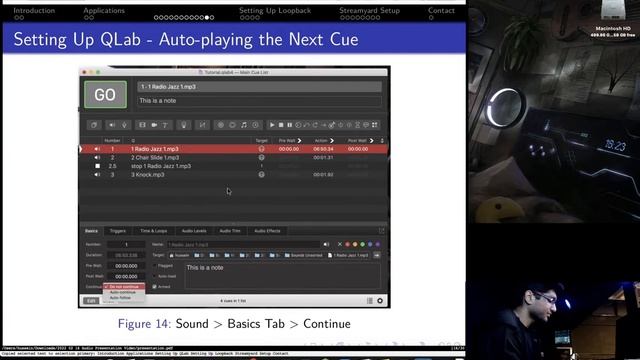Add a MIDI File cue with music notes icon
Screen dimensions: 640x360
click(x=244, y=125)
